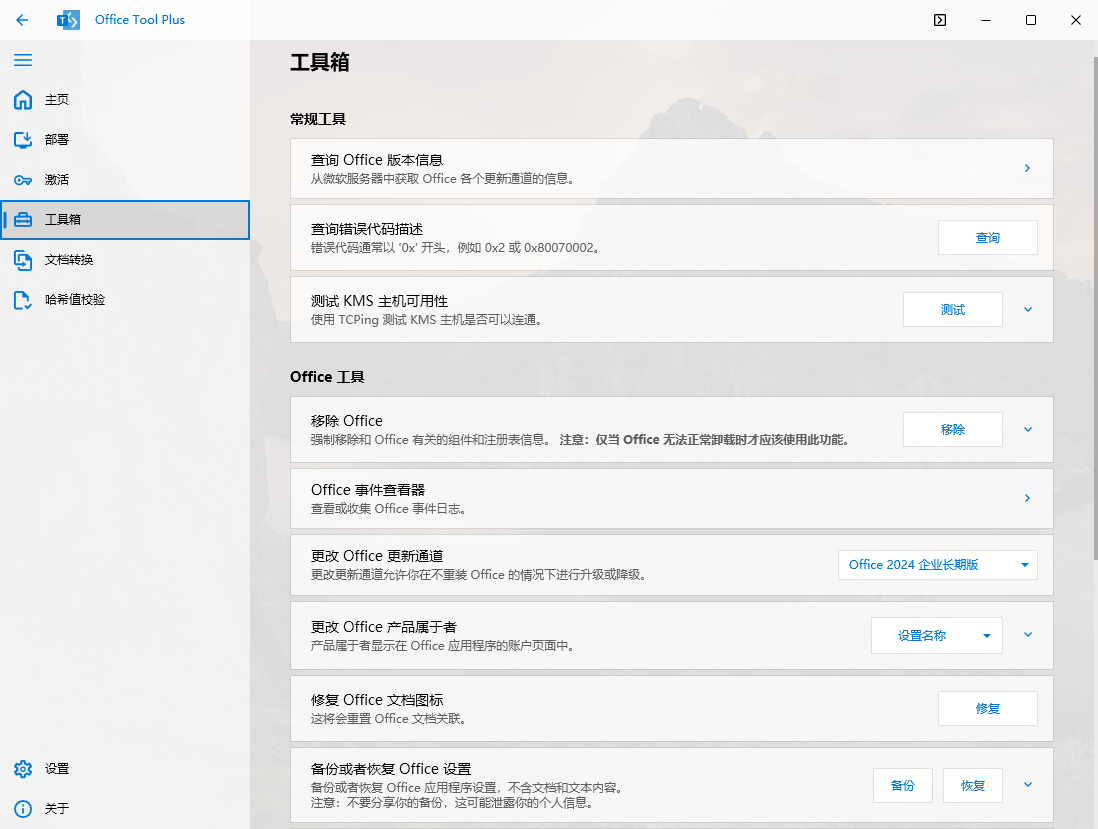Click the 备份 button
The width and height of the screenshot is (1098, 829).
click(x=902, y=786)
